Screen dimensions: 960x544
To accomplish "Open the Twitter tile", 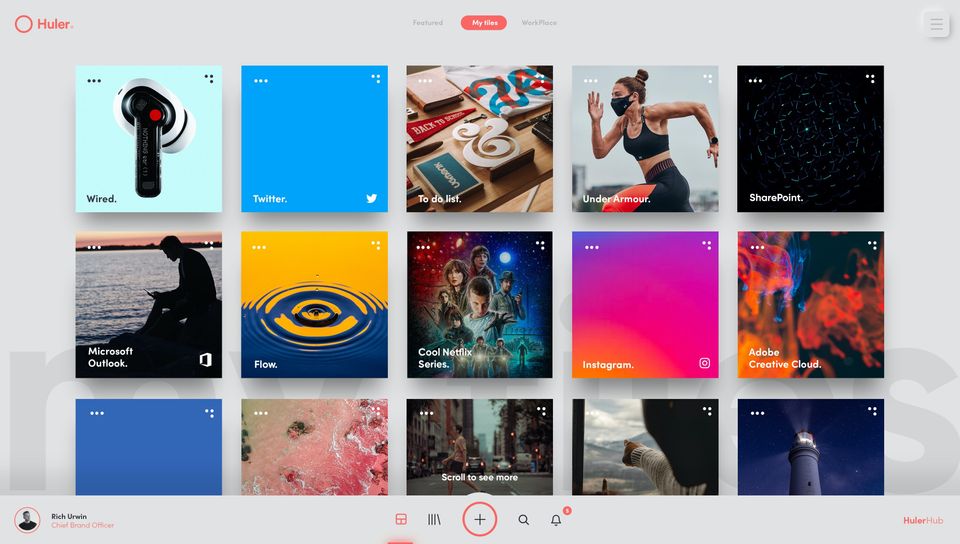I will pos(315,139).
